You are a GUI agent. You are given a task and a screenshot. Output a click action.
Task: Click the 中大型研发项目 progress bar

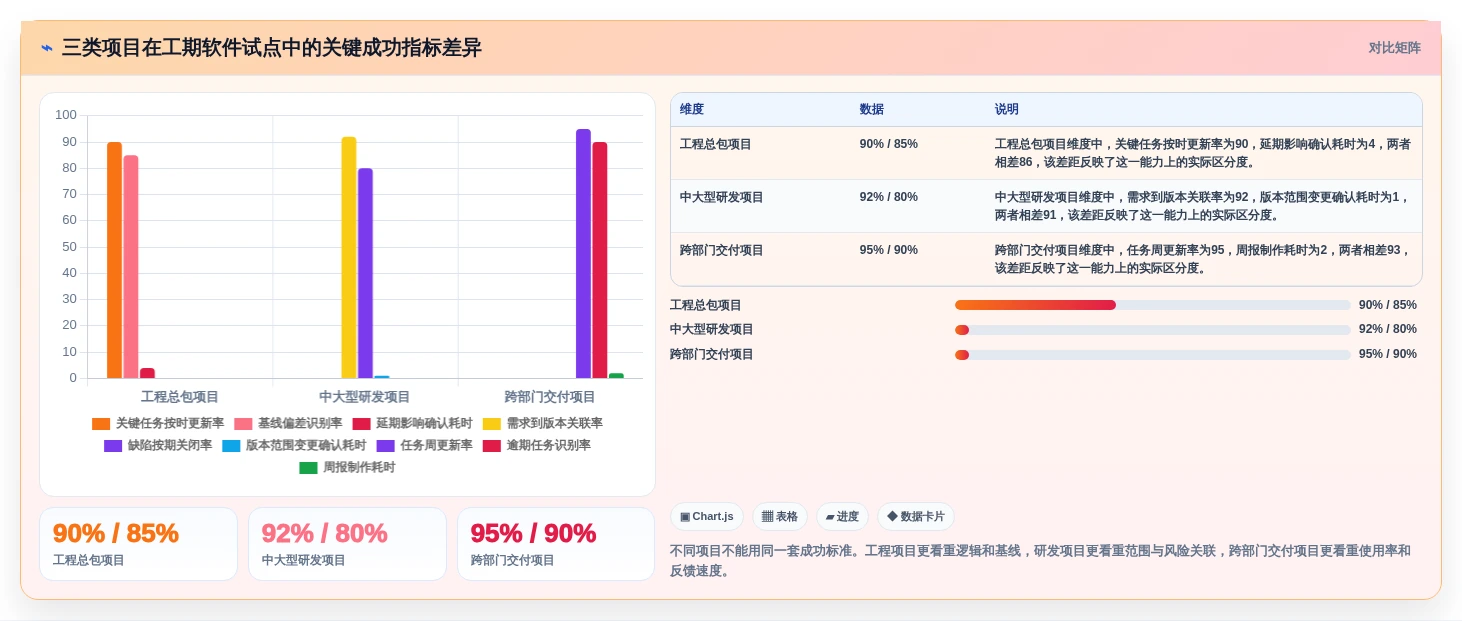tap(1152, 330)
